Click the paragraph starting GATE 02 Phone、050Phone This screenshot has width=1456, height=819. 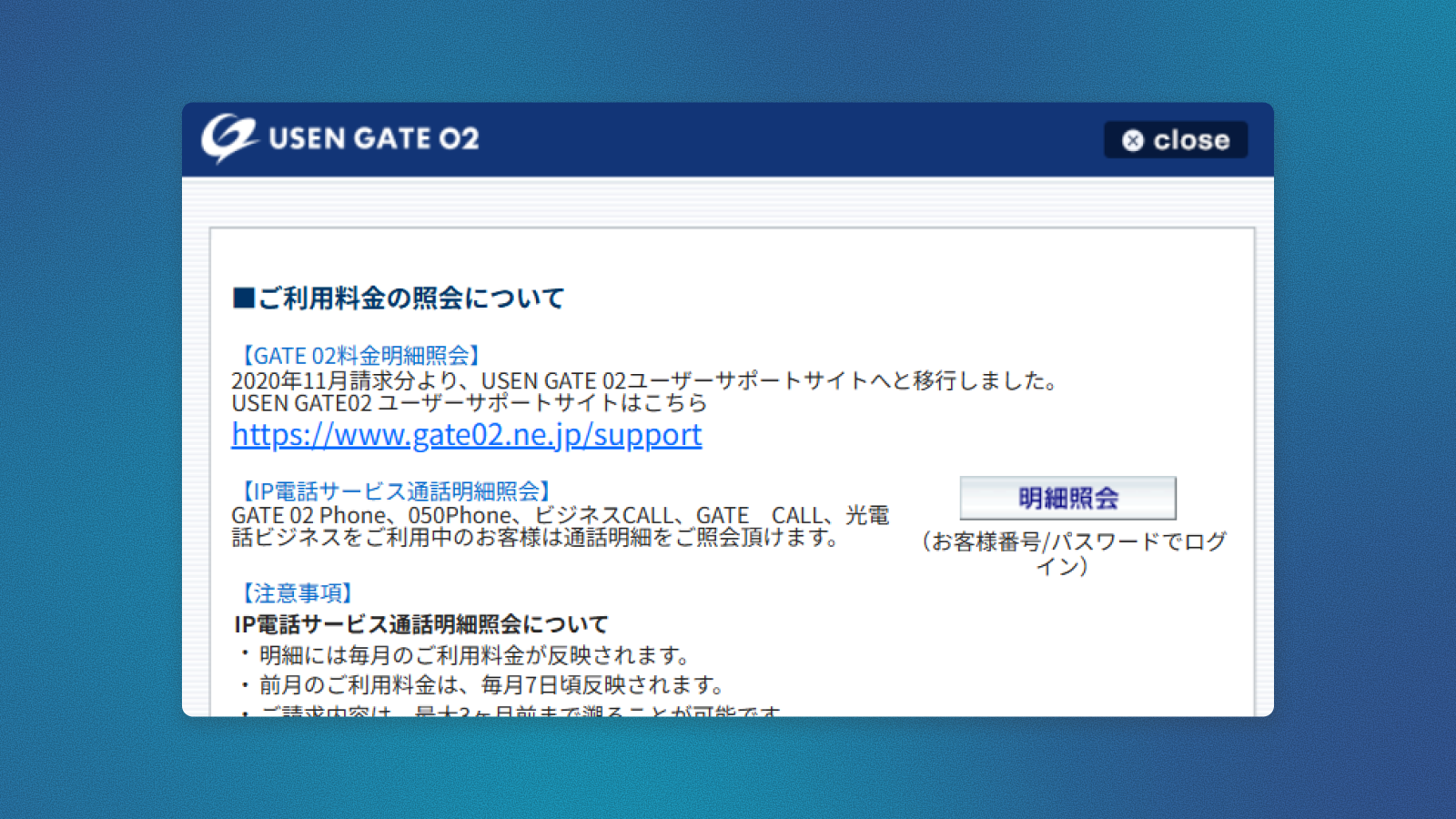(561, 526)
